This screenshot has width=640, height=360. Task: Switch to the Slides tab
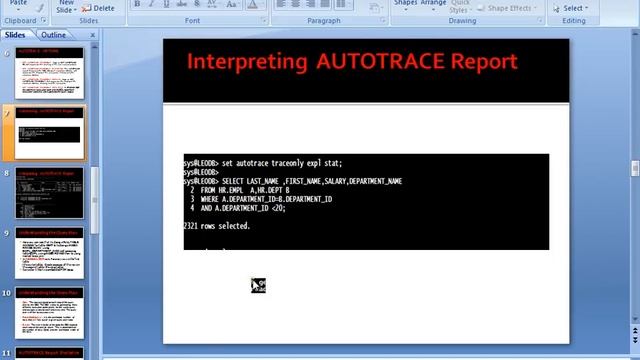pyautogui.click(x=15, y=35)
